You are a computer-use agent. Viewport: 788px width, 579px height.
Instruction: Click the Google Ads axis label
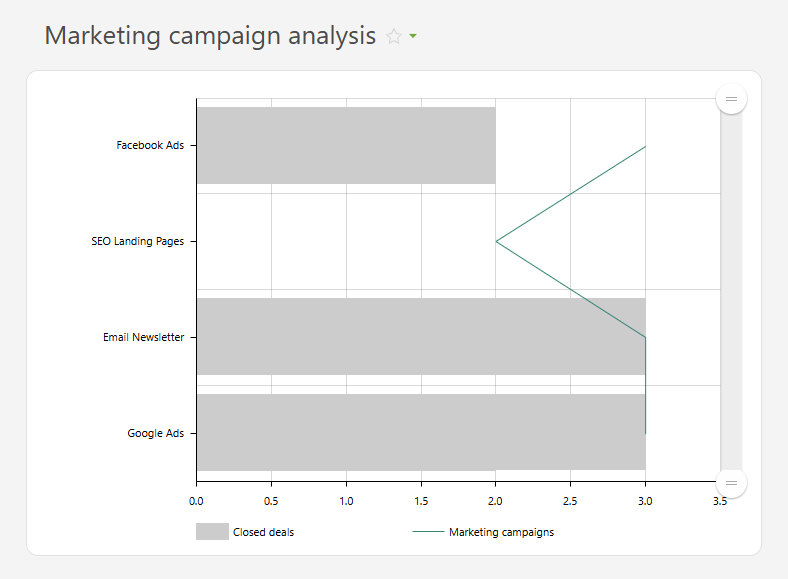[156, 433]
